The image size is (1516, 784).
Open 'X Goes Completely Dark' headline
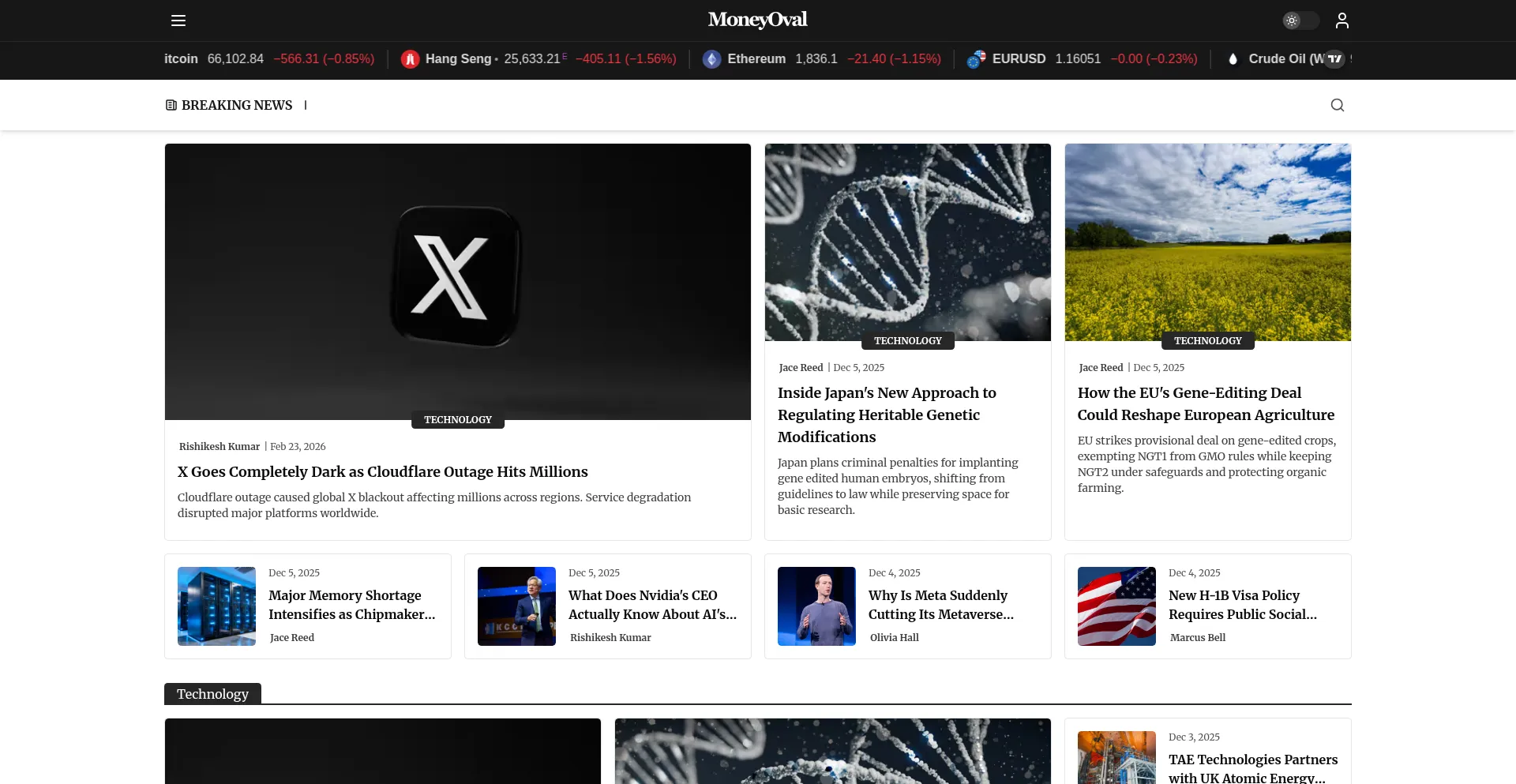[383, 472]
